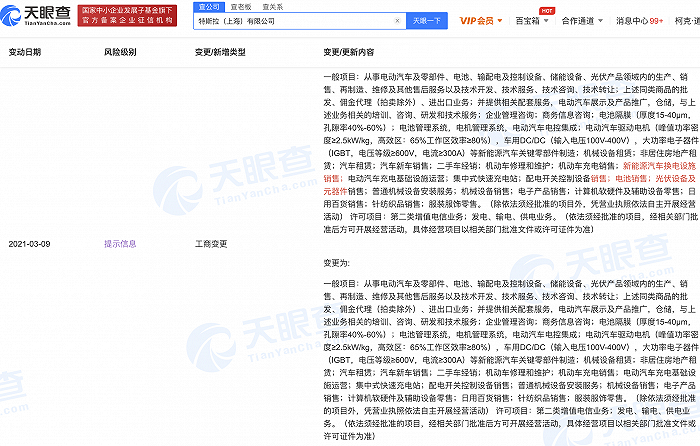
Task: Open the 柯克 user account menu
Action: 687,21
